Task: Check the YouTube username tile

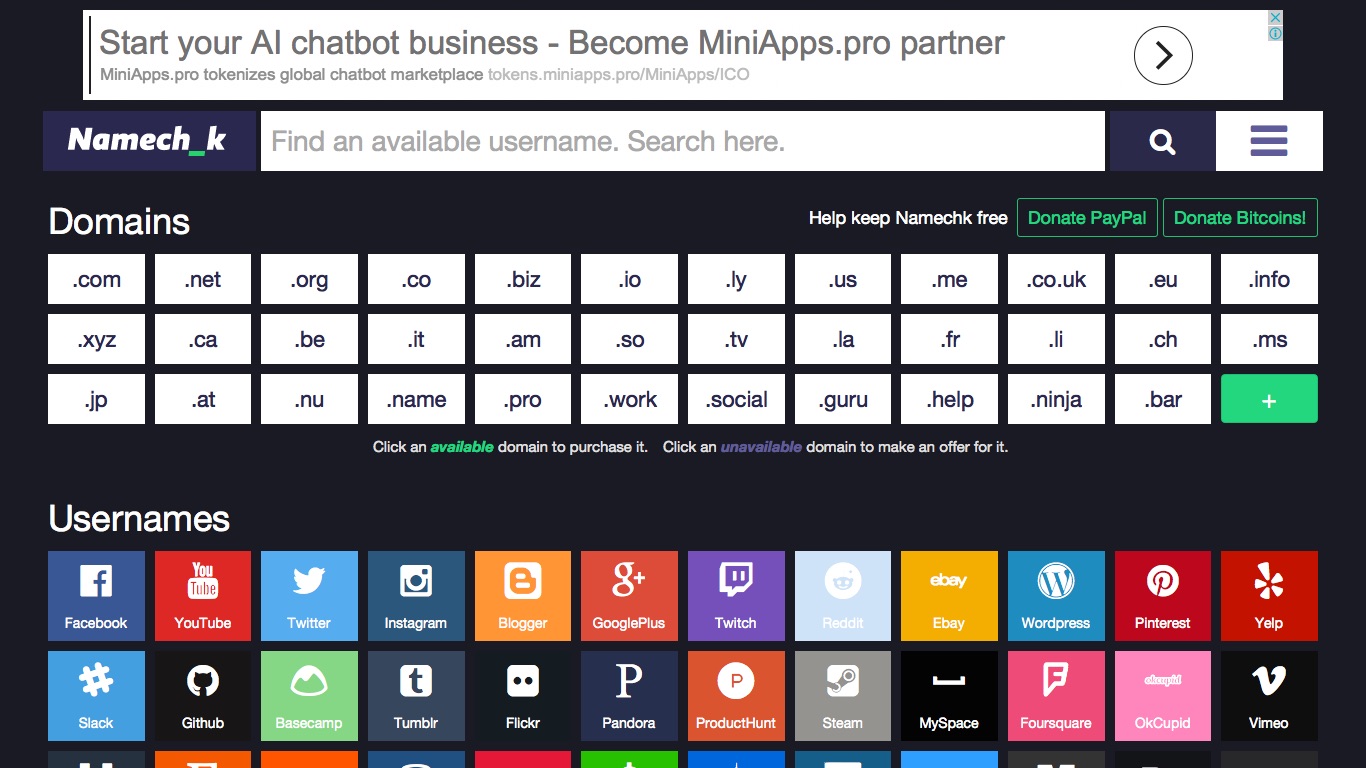Action: (203, 596)
